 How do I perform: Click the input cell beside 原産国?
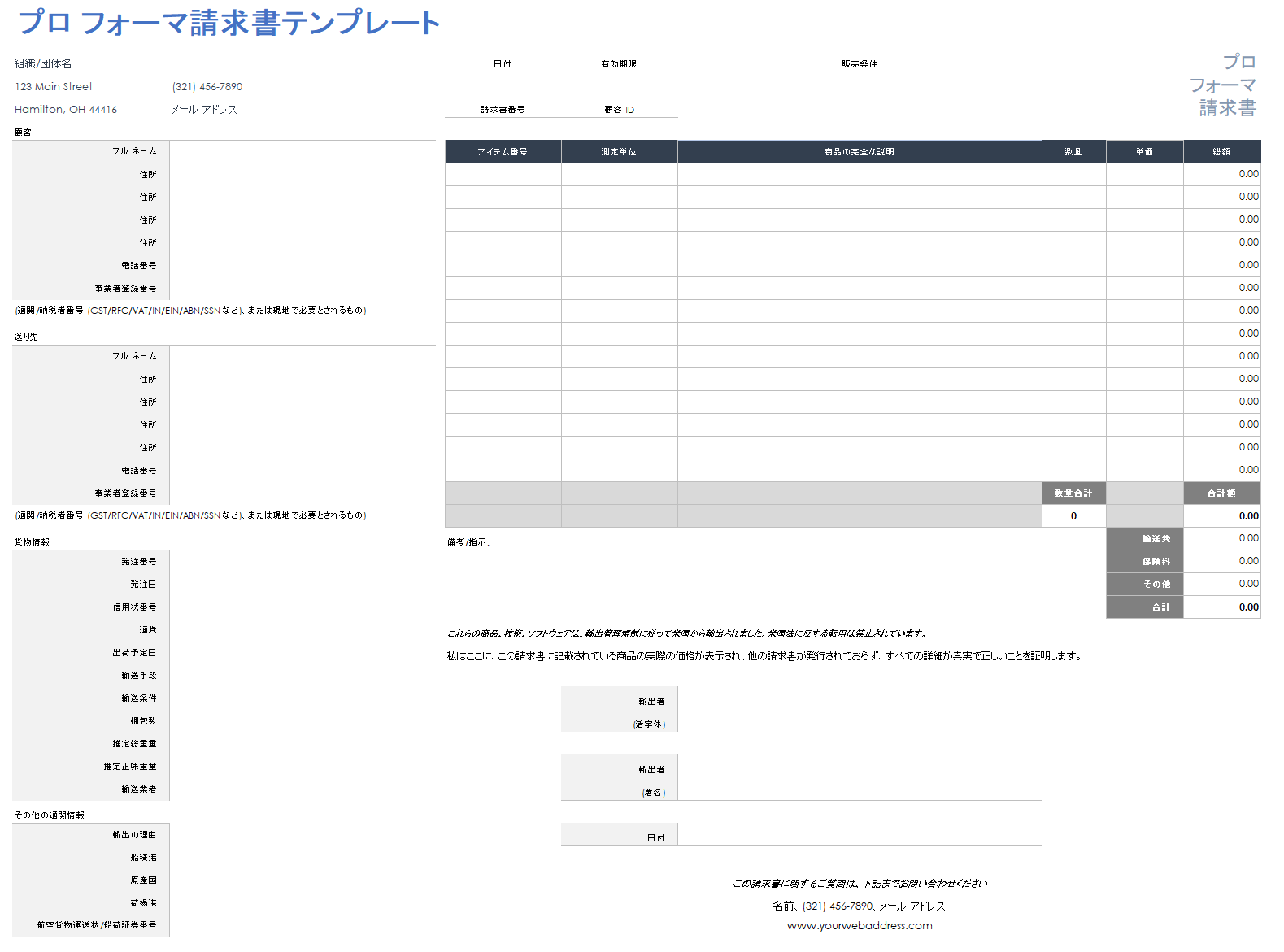(x=303, y=880)
